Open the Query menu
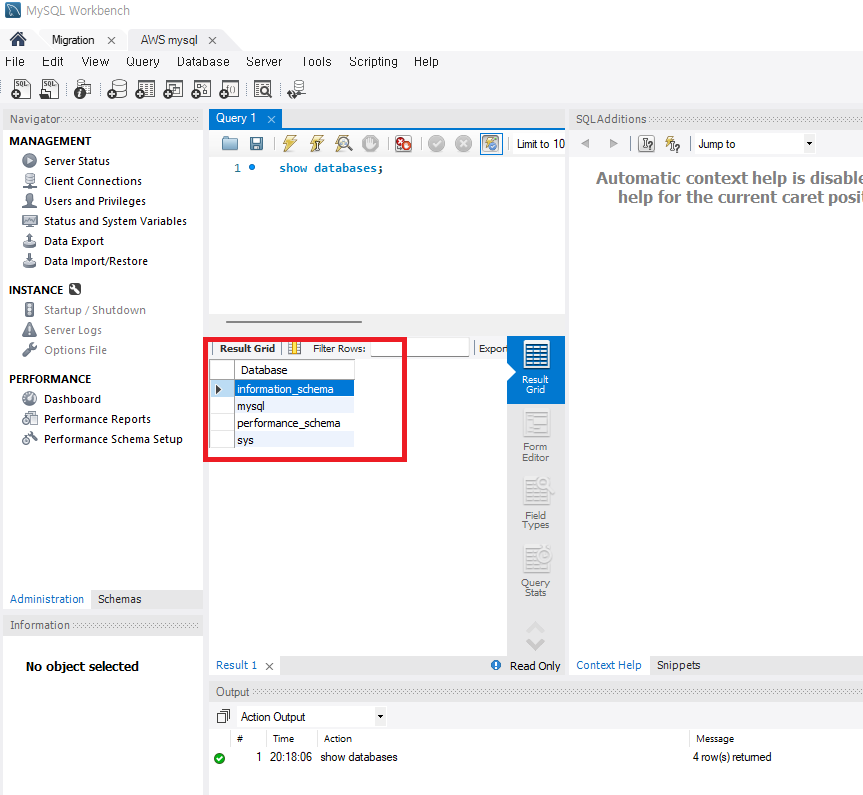 point(143,62)
